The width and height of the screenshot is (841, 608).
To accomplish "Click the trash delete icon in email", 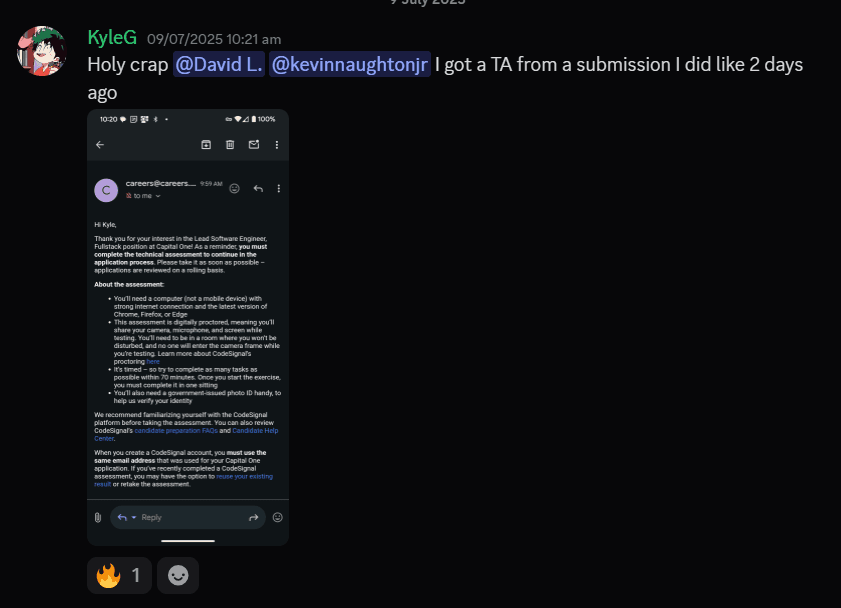I will [230, 145].
